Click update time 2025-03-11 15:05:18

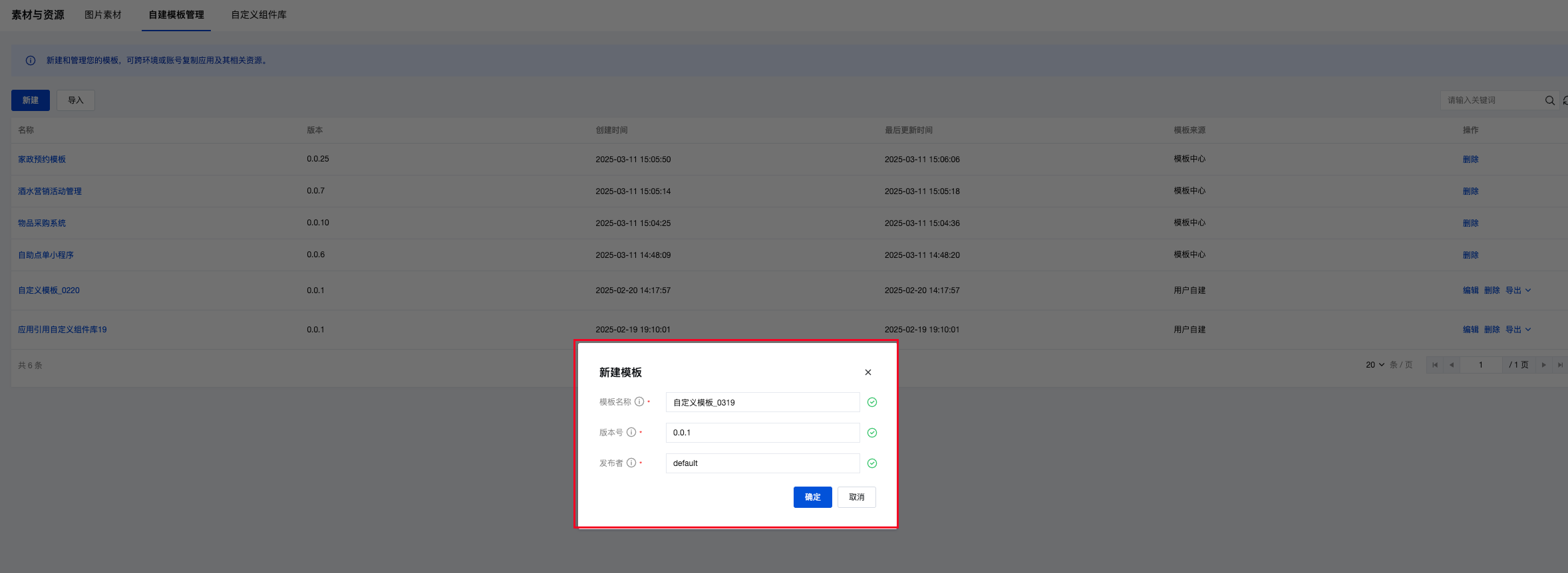point(922,191)
